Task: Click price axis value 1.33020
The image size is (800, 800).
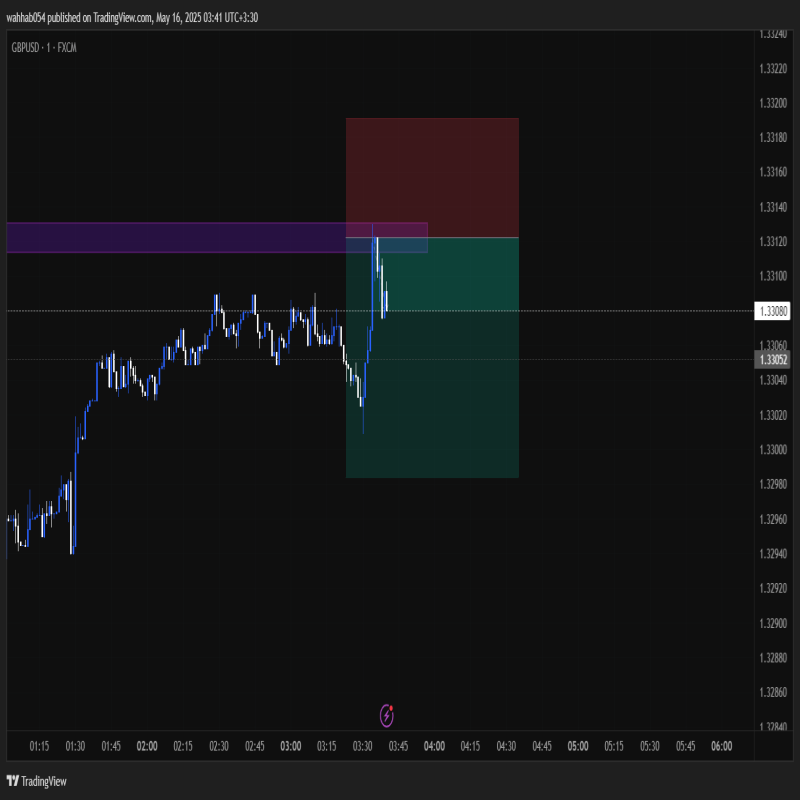Action: click(773, 415)
